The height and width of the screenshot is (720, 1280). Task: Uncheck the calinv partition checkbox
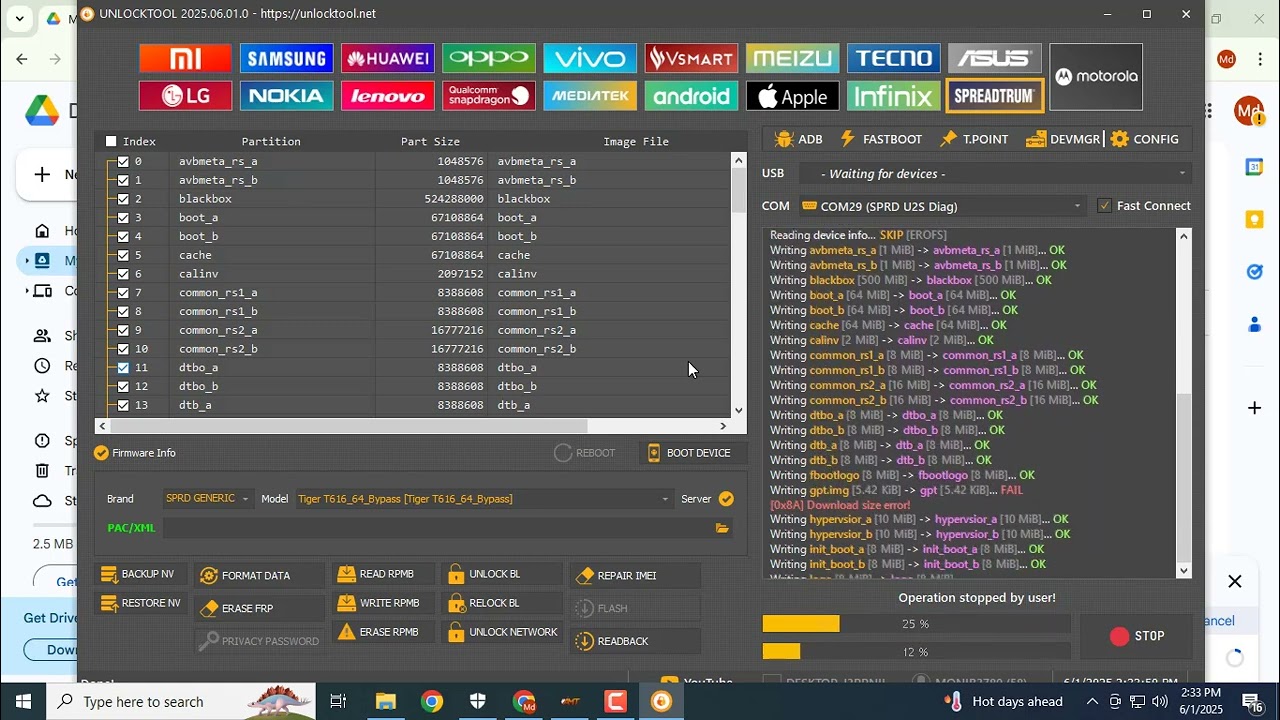coord(123,274)
